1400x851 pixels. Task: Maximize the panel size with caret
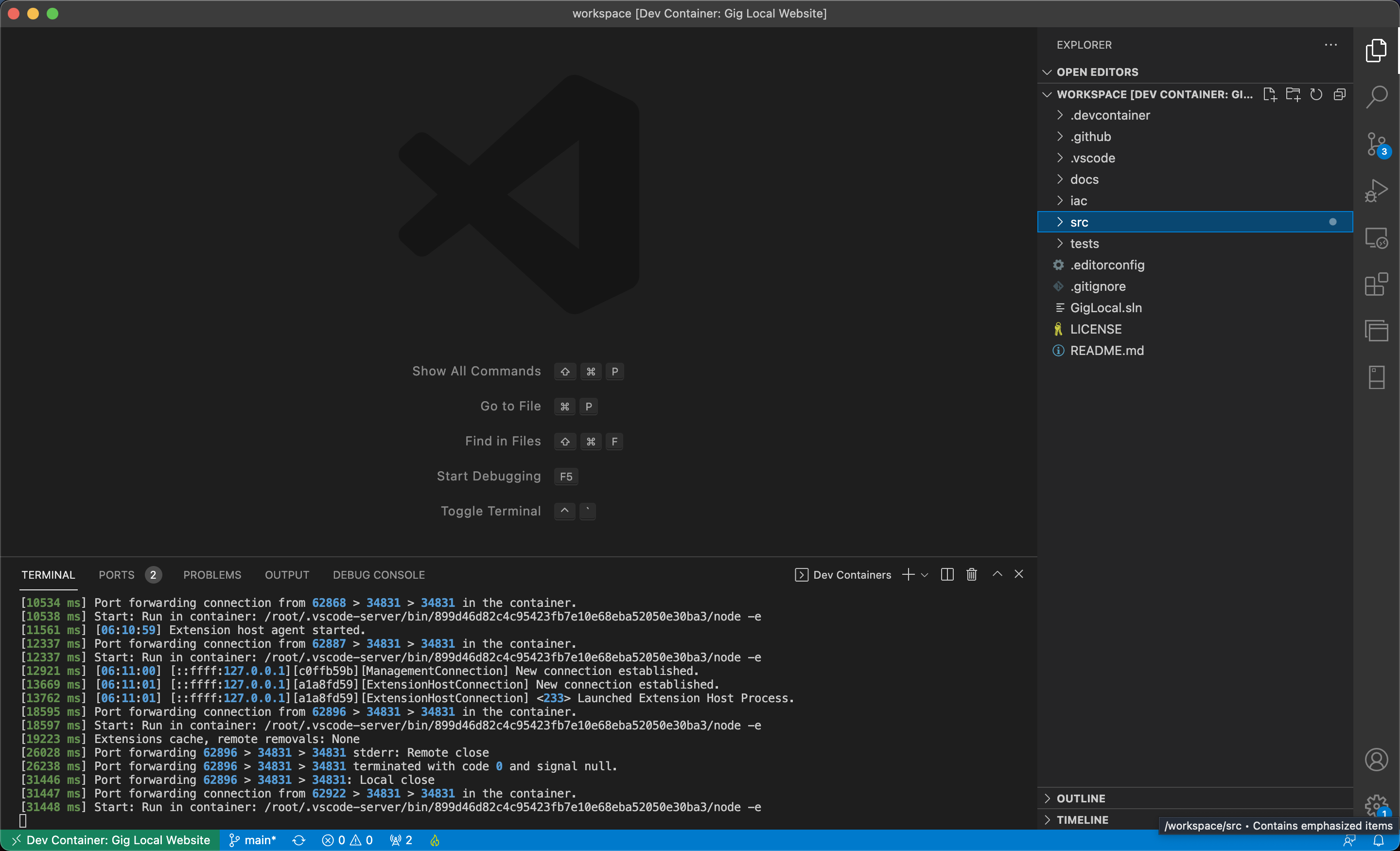click(x=997, y=574)
